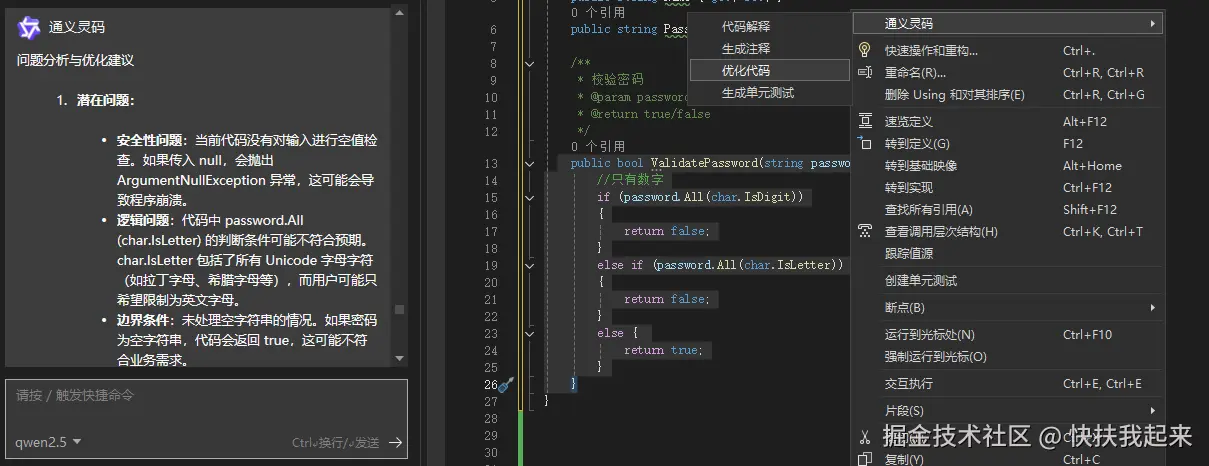This screenshot has height=466, width=1209.
Task: Click the go to definition icon beside 转到定义
Action: (865, 143)
